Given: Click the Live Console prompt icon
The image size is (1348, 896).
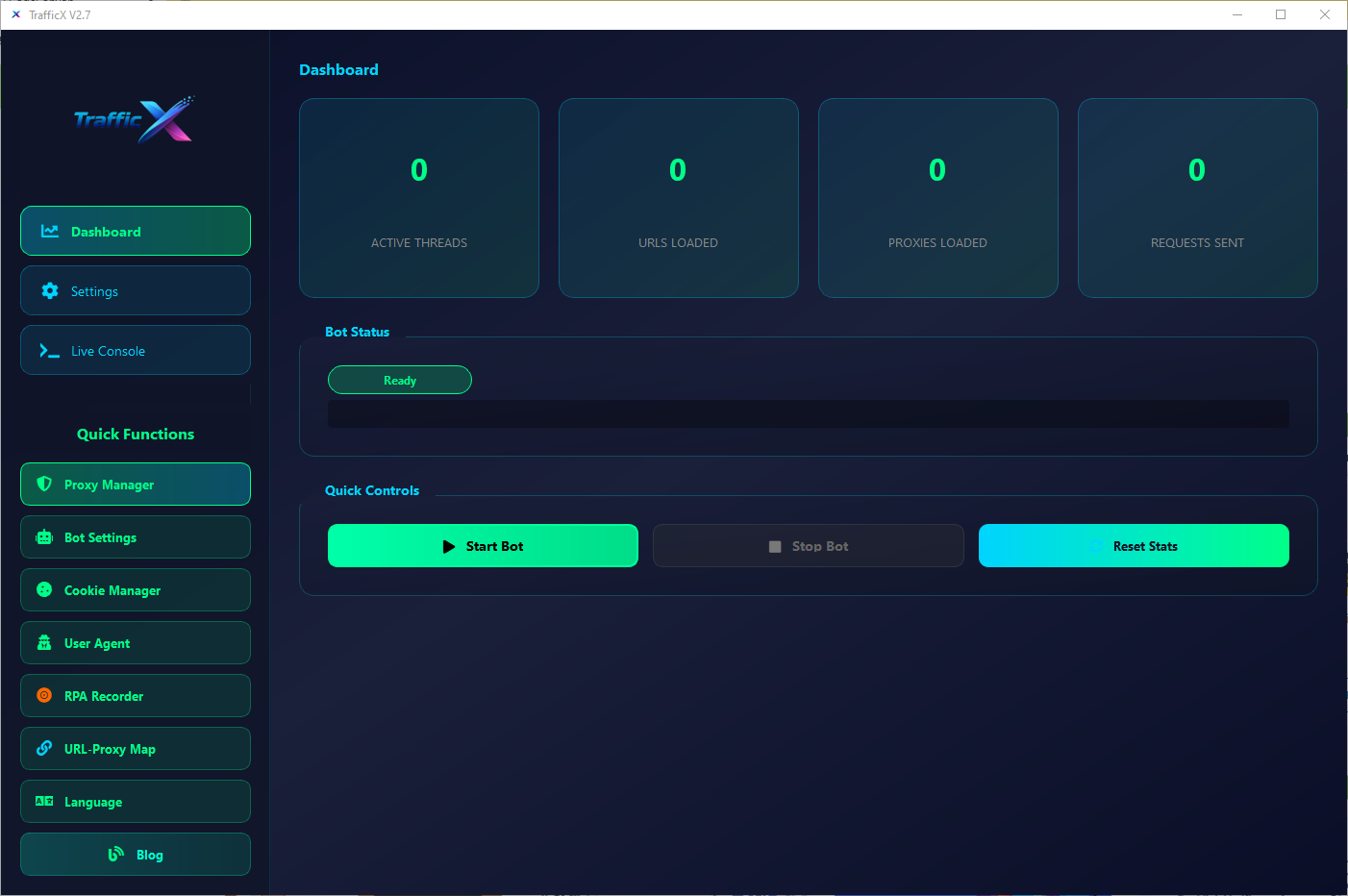Looking at the screenshot, I should (x=49, y=351).
